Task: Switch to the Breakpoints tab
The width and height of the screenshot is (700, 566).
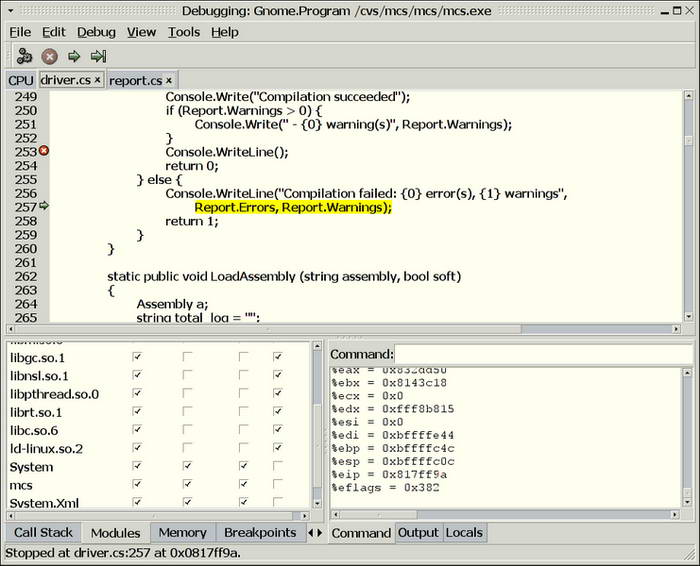Action: [260, 533]
